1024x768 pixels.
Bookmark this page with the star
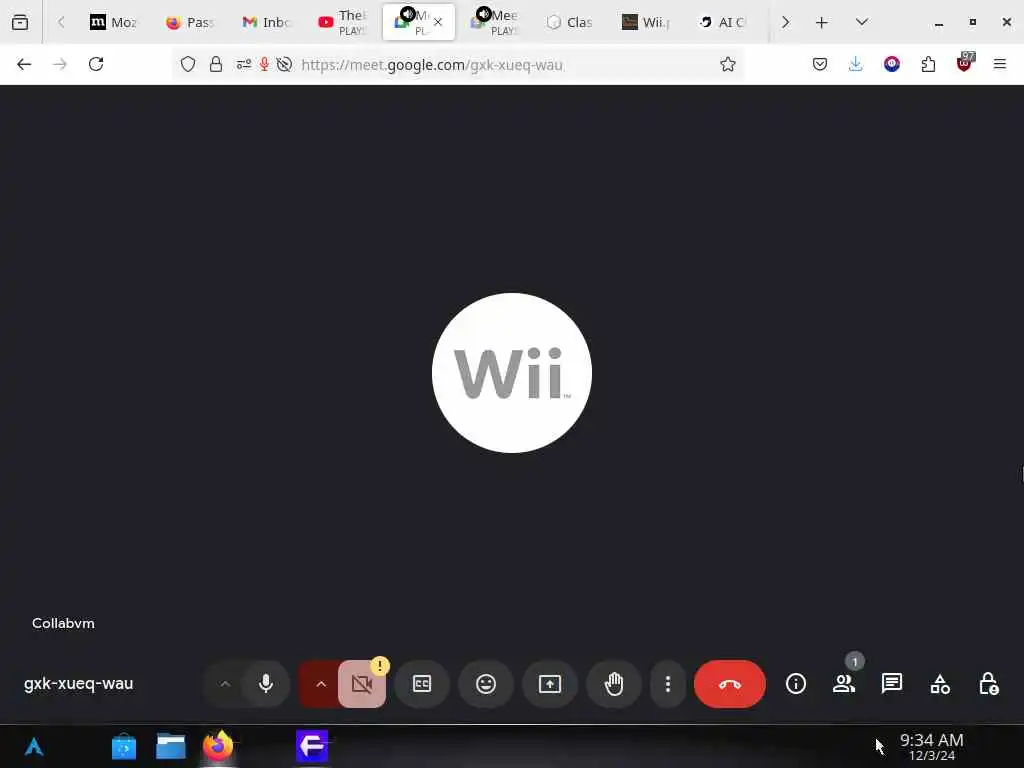tap(728, 64)
